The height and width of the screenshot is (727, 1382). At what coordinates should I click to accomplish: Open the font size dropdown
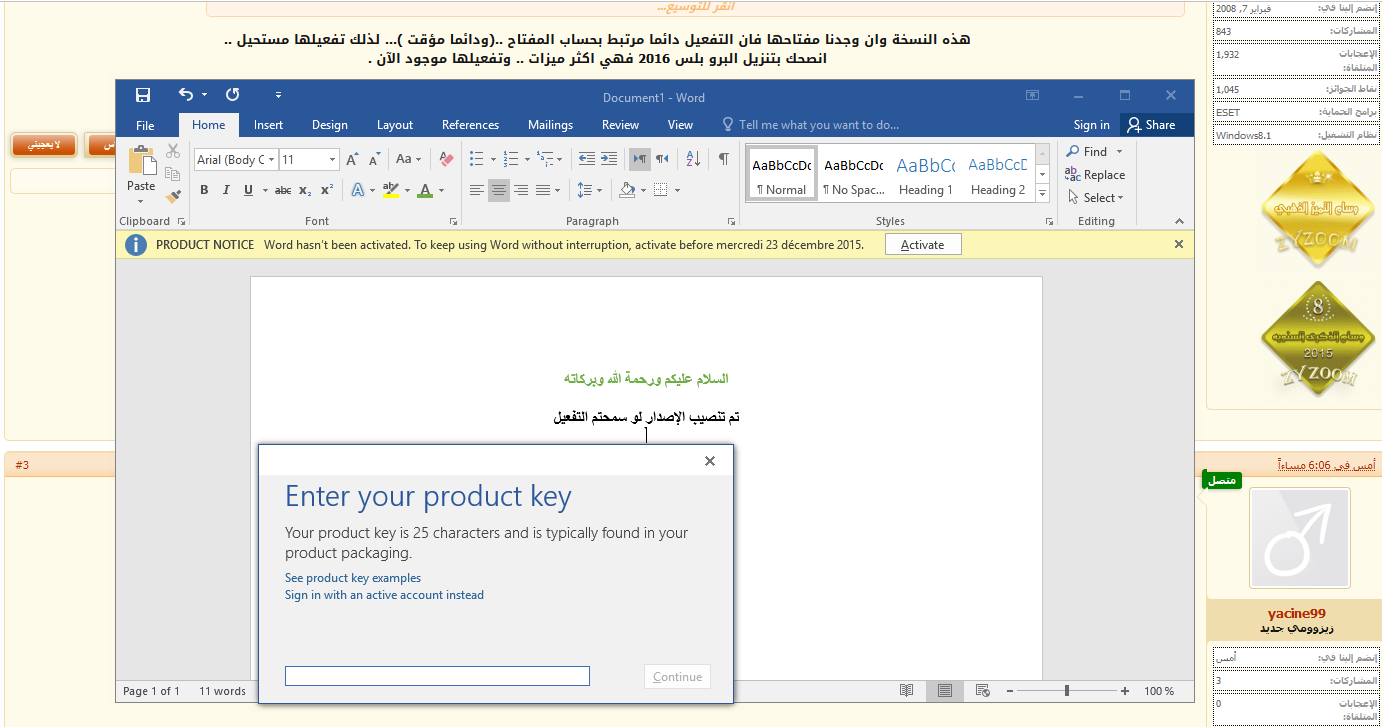334,160
